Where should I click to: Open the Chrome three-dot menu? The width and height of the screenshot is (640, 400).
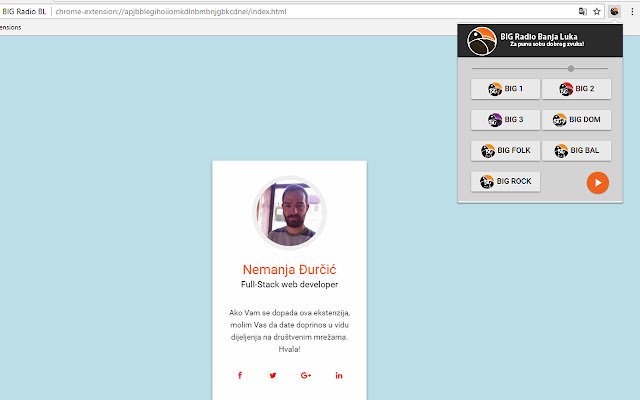pos(632,11)
